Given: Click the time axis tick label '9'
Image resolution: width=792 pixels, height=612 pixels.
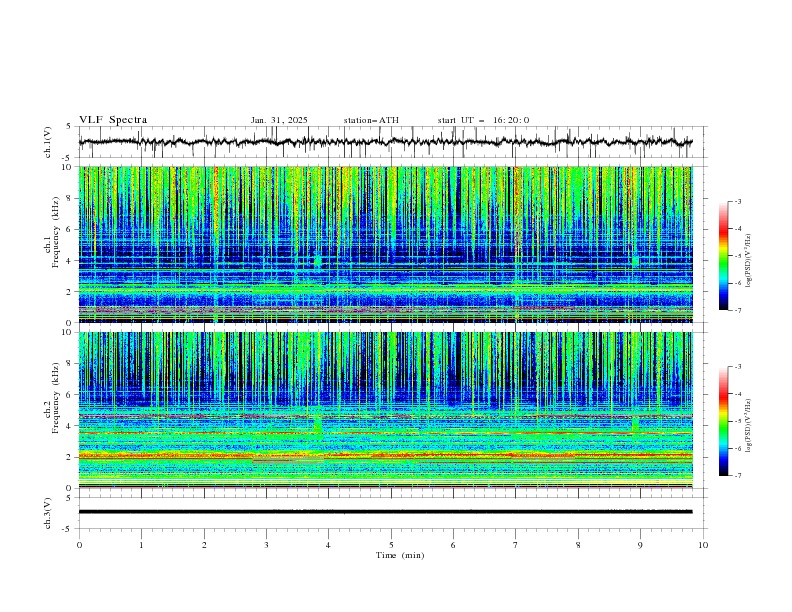Looking at the screenshot, I should [640, 545].
